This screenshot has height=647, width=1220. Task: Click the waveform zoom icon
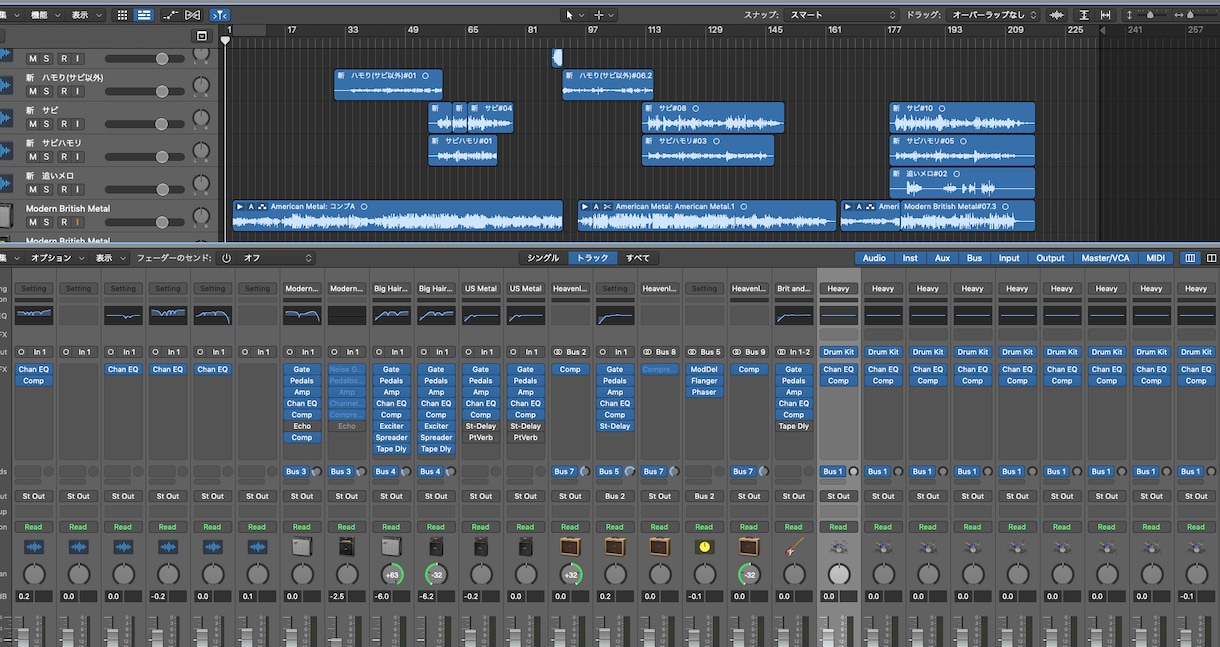(1056, 15)
